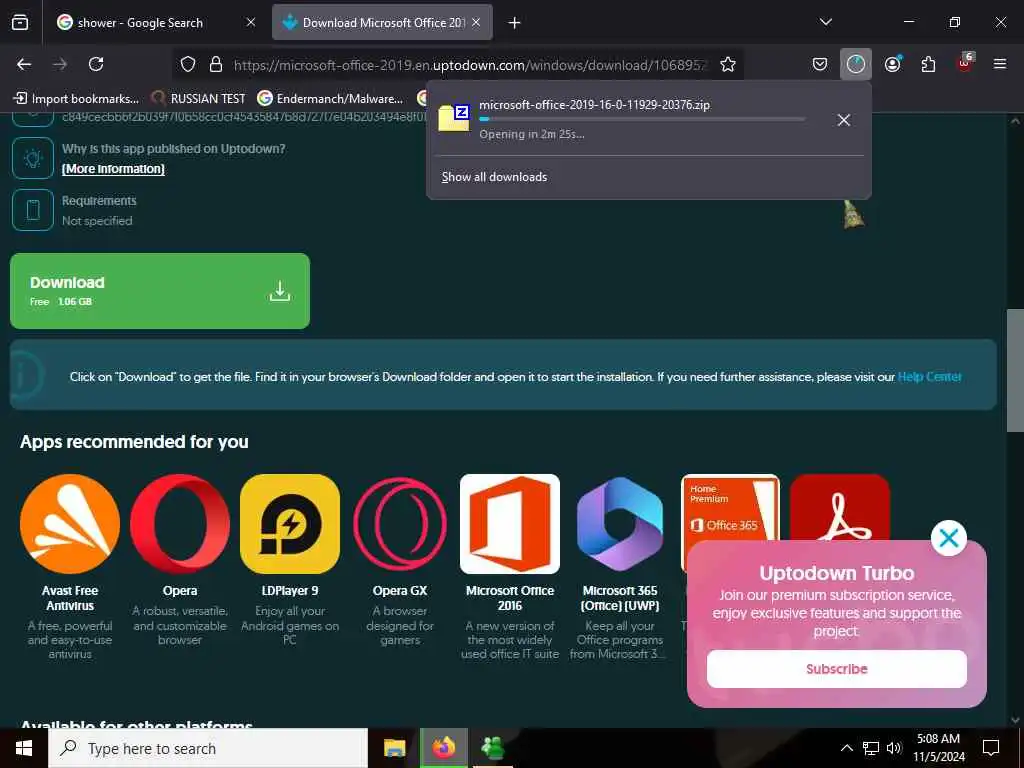Click the page vertical scrollbar thumb

point(1015,370)
